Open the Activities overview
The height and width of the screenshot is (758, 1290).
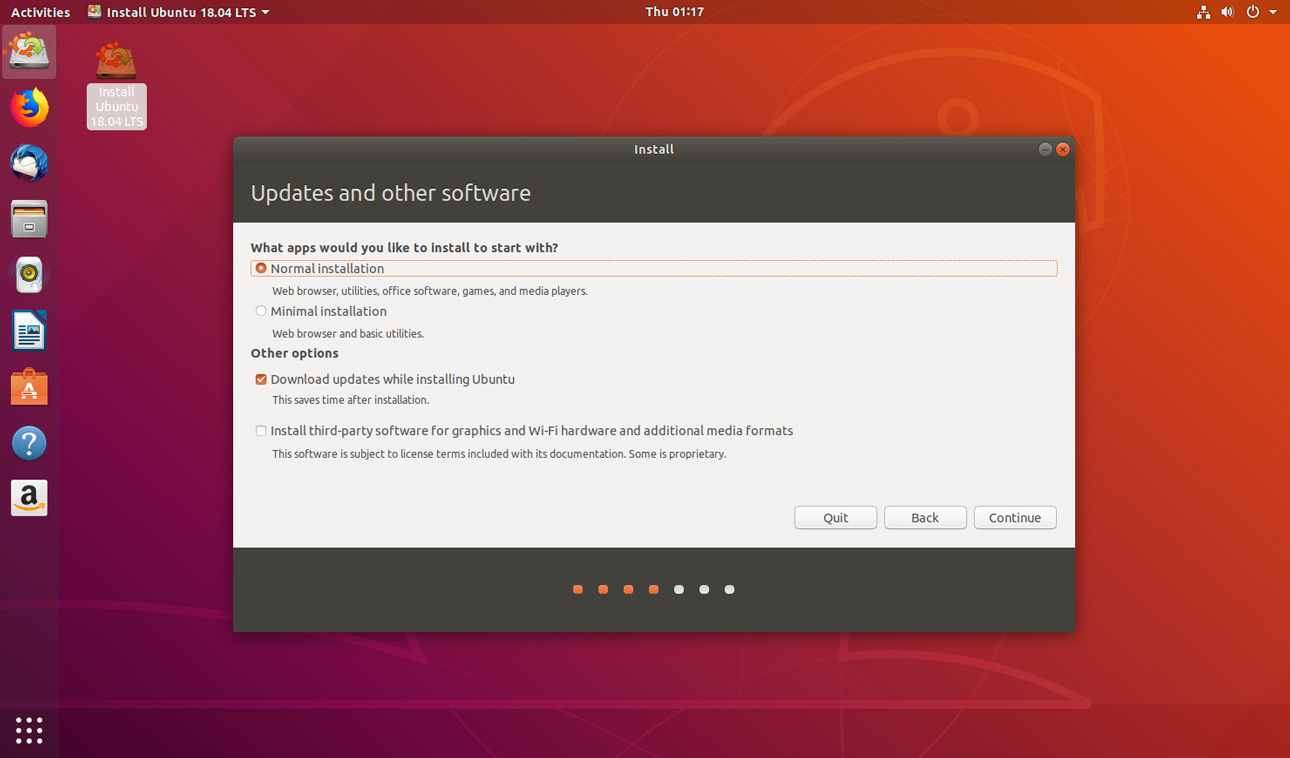tap(40, 12)
